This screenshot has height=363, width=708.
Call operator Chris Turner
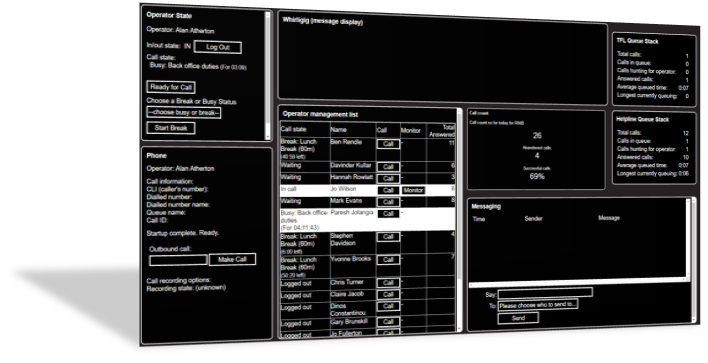(388, 283)
